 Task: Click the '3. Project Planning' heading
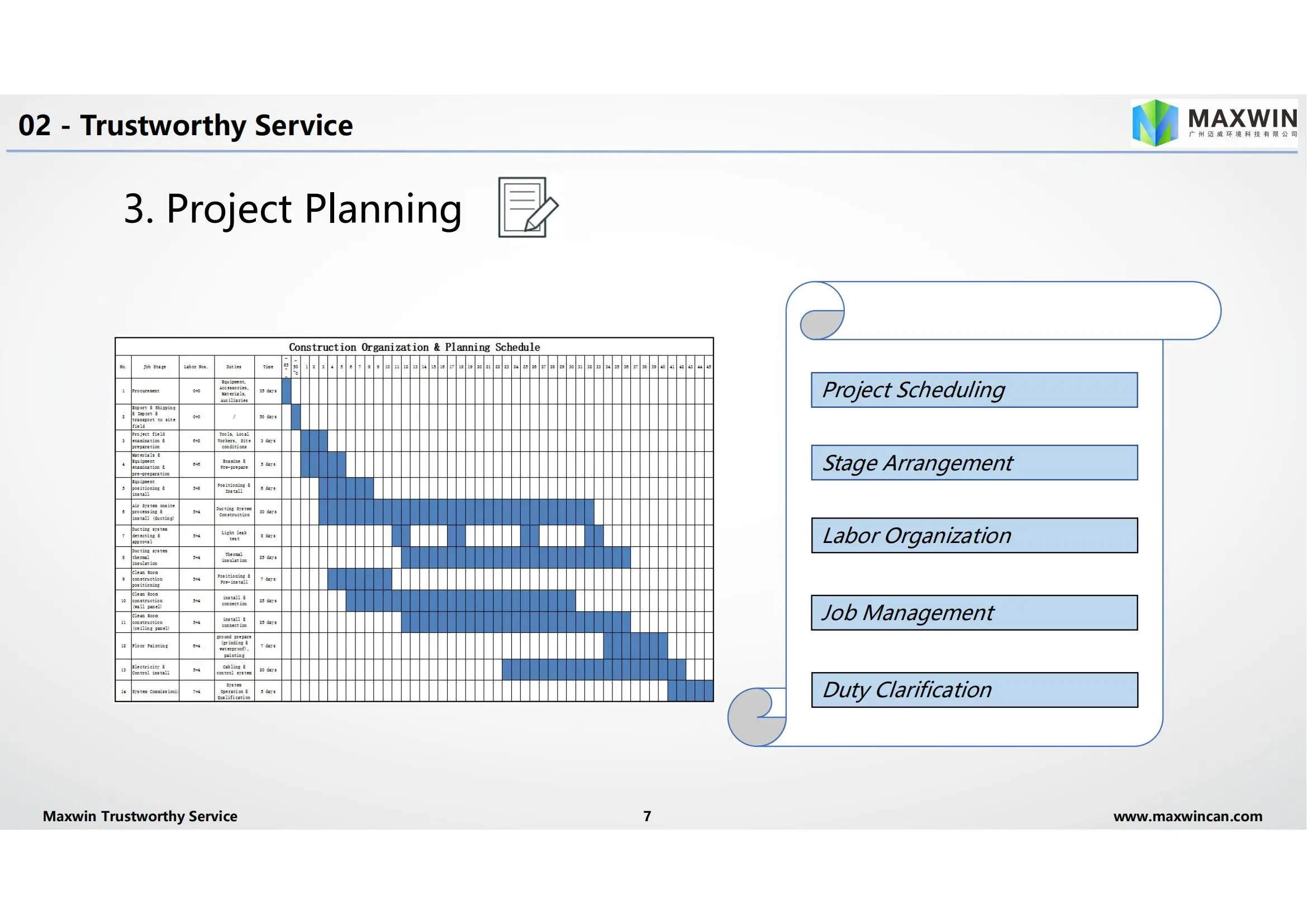tap(293, 209)
